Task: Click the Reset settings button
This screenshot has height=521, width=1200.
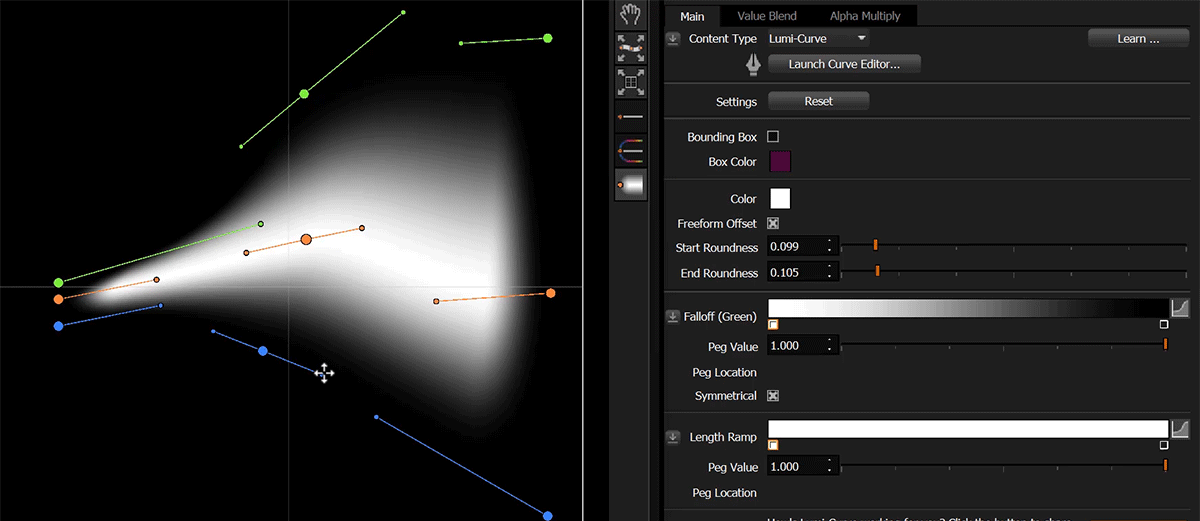Action: pyautogui.click(x=818, y=101)
